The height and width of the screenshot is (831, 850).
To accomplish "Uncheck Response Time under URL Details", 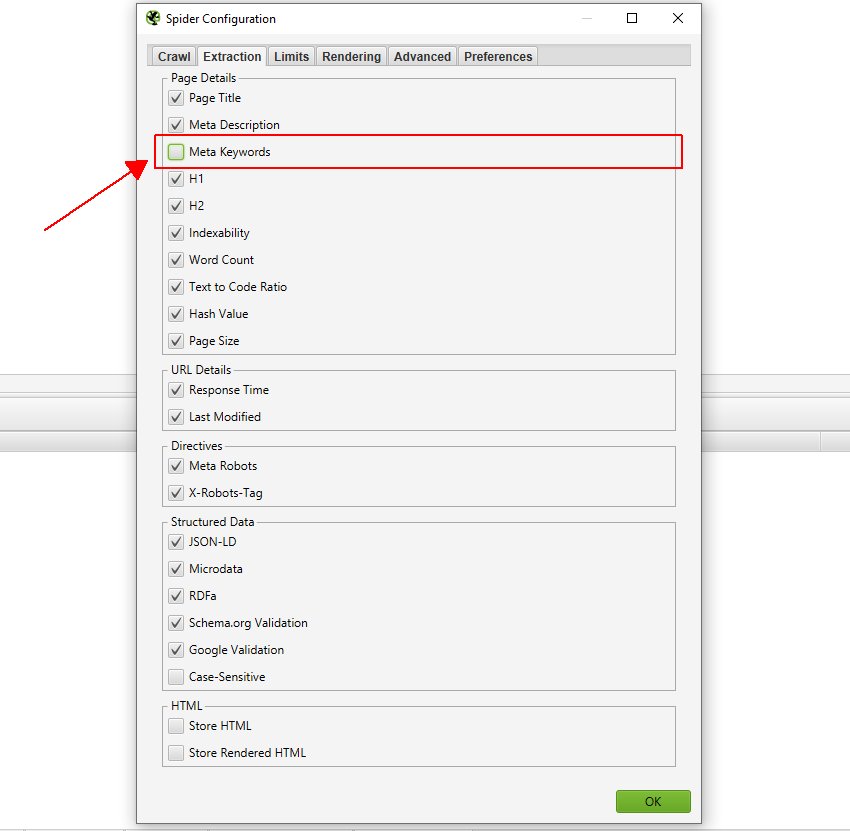I will click(175, 390).
